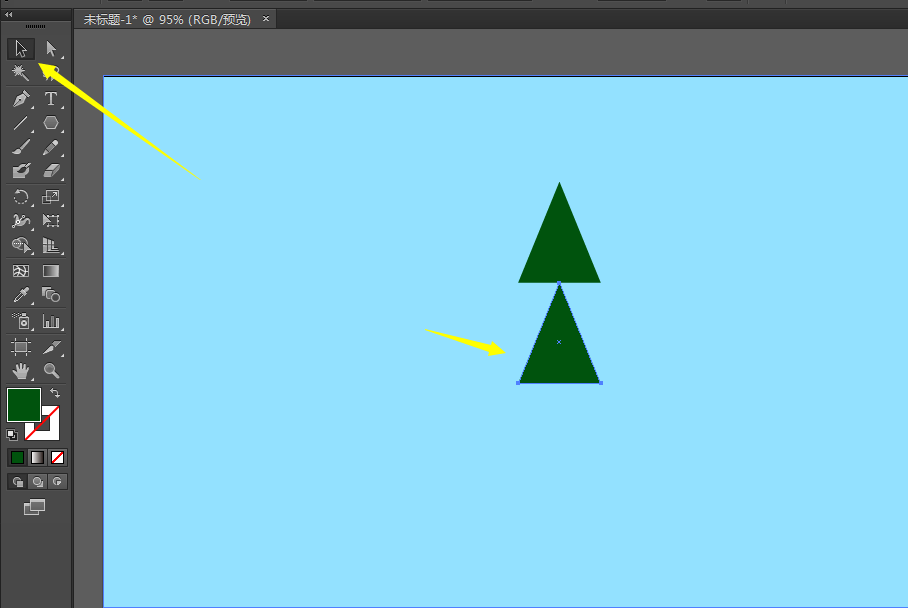
Task: Collapse the tools panel with double arrows
Action: click(x=9, y=14)
